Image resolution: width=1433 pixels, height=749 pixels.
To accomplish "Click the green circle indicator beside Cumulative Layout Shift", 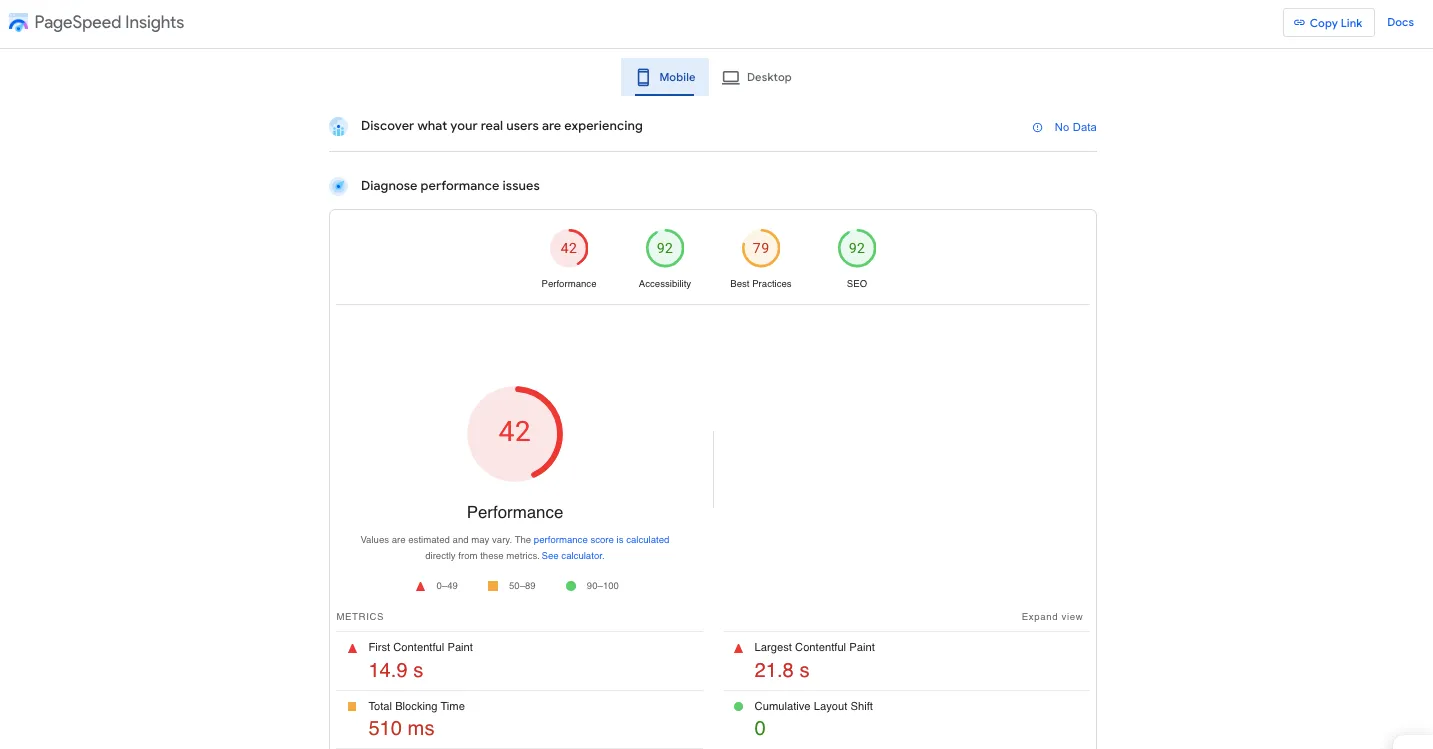I will (738, 706).
